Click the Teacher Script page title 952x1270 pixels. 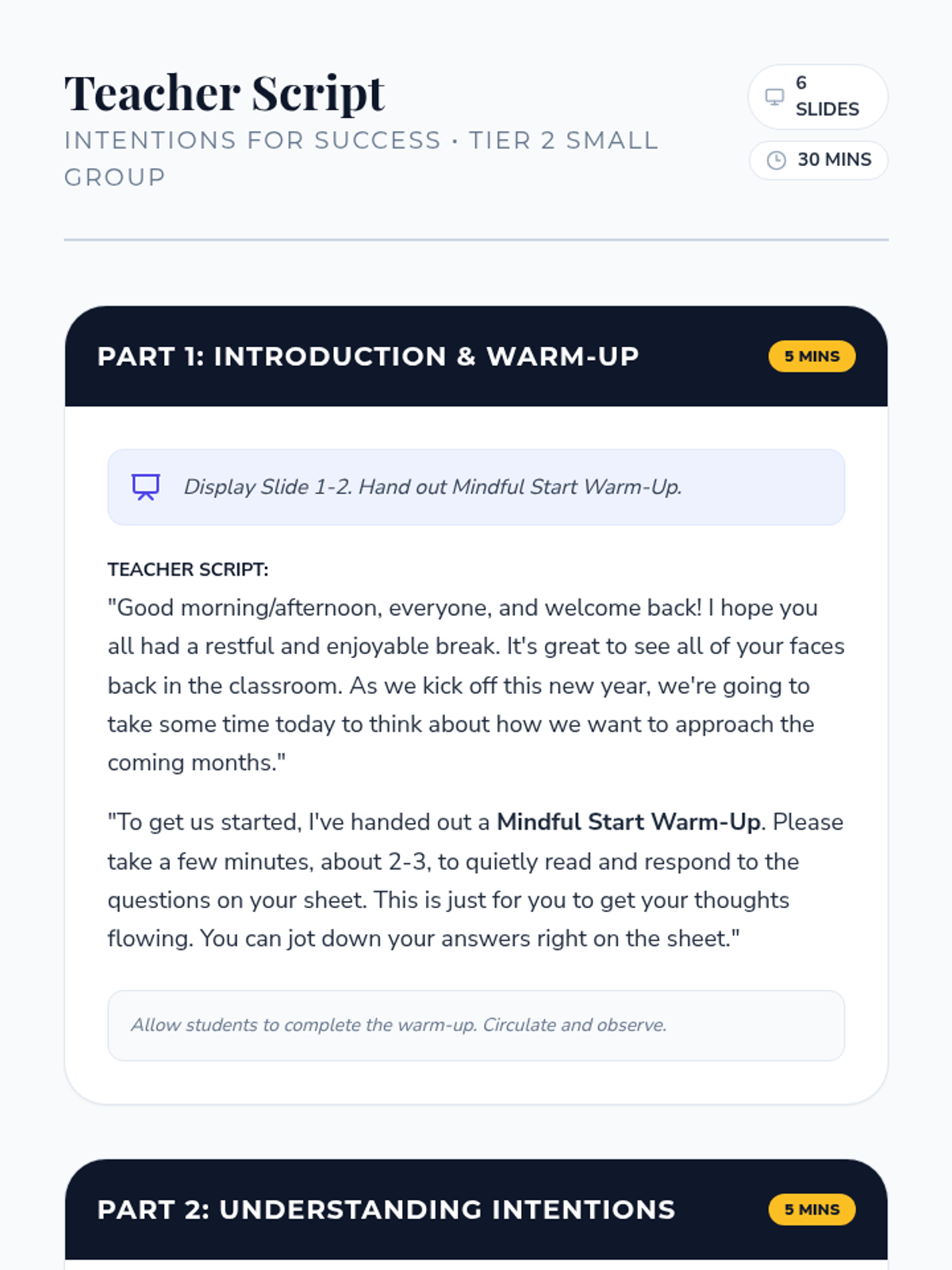click(x=225, y=94)
